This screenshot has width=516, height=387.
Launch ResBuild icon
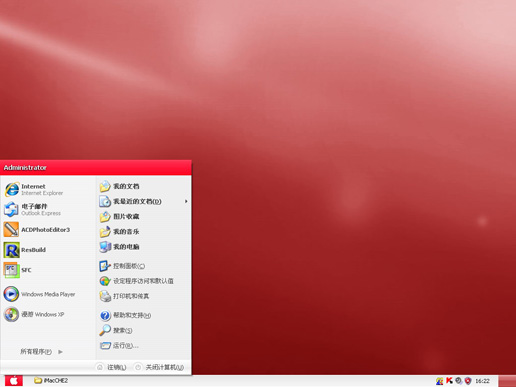click(11, 250)
